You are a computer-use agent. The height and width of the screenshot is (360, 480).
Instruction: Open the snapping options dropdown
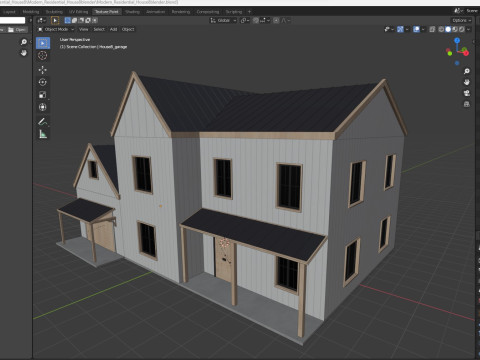pyautogui.click(x=265, y=20)
